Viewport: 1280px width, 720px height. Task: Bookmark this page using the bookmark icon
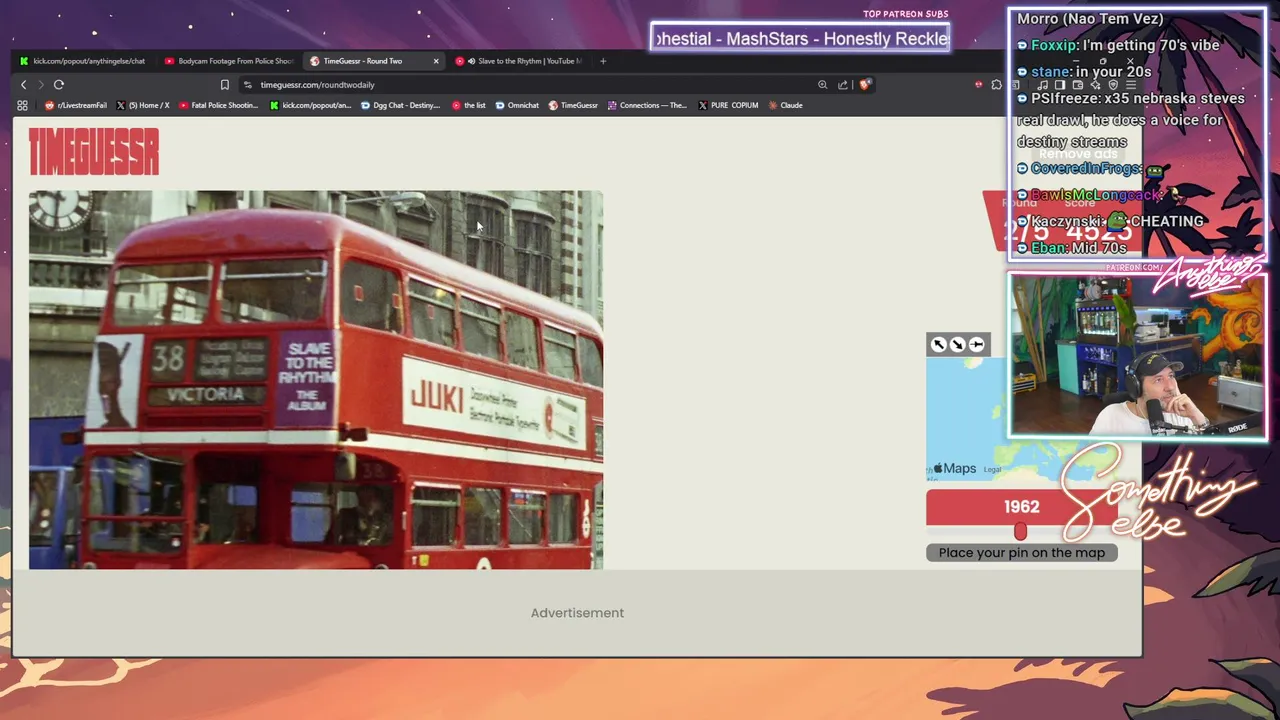pyautogui.click(x=225, y=85)
